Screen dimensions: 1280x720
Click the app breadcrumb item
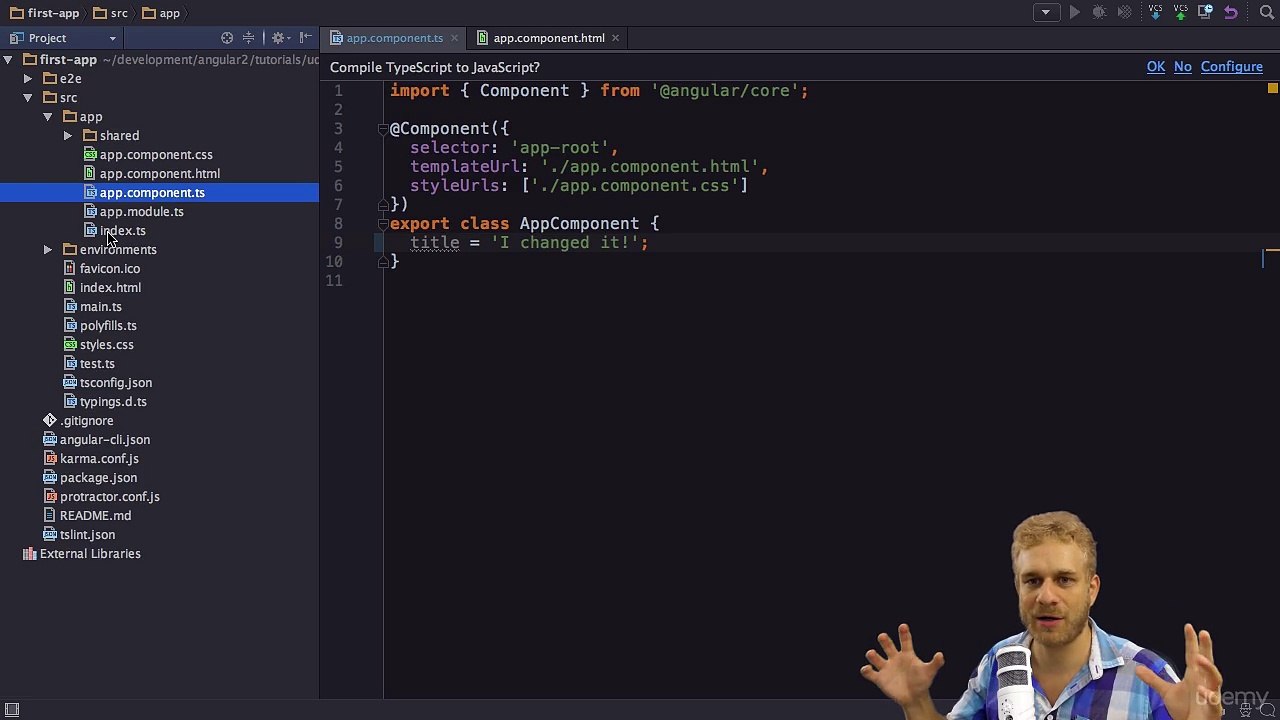pyautogui.click(x=161, y=13)
